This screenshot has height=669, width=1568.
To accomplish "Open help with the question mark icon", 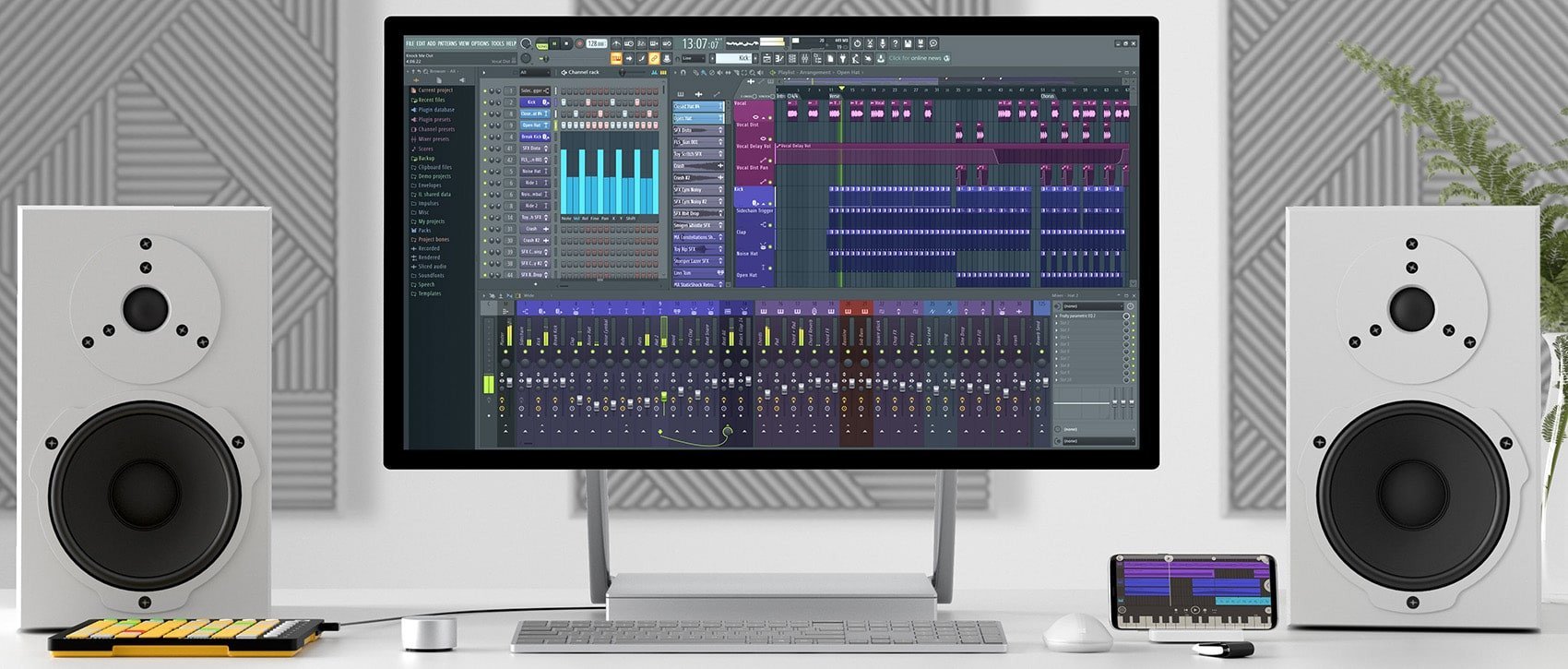I will coord(895,43).
